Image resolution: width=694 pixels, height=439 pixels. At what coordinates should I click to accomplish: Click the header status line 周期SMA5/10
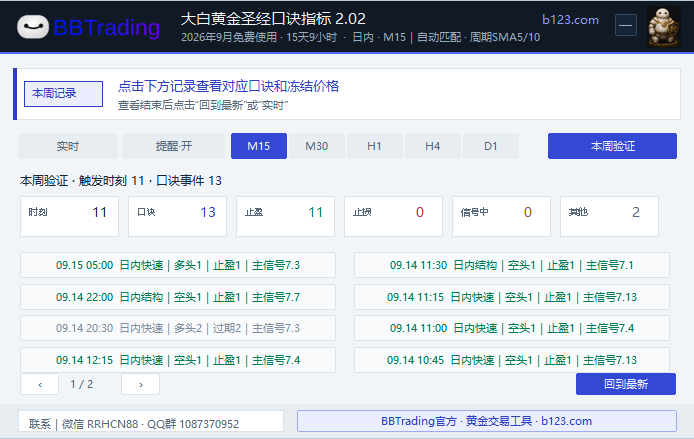pyautogui.click(x=360, y=37)
